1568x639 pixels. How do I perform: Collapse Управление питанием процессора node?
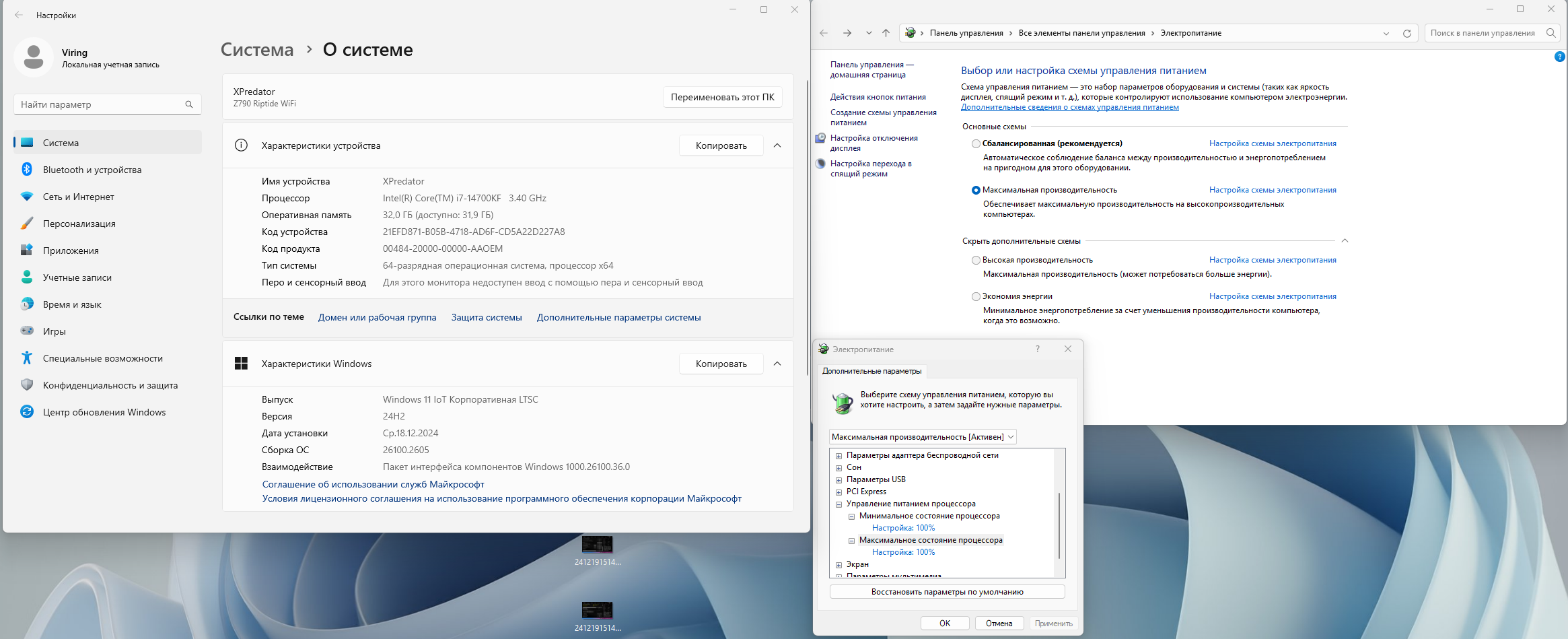[839, 504]
